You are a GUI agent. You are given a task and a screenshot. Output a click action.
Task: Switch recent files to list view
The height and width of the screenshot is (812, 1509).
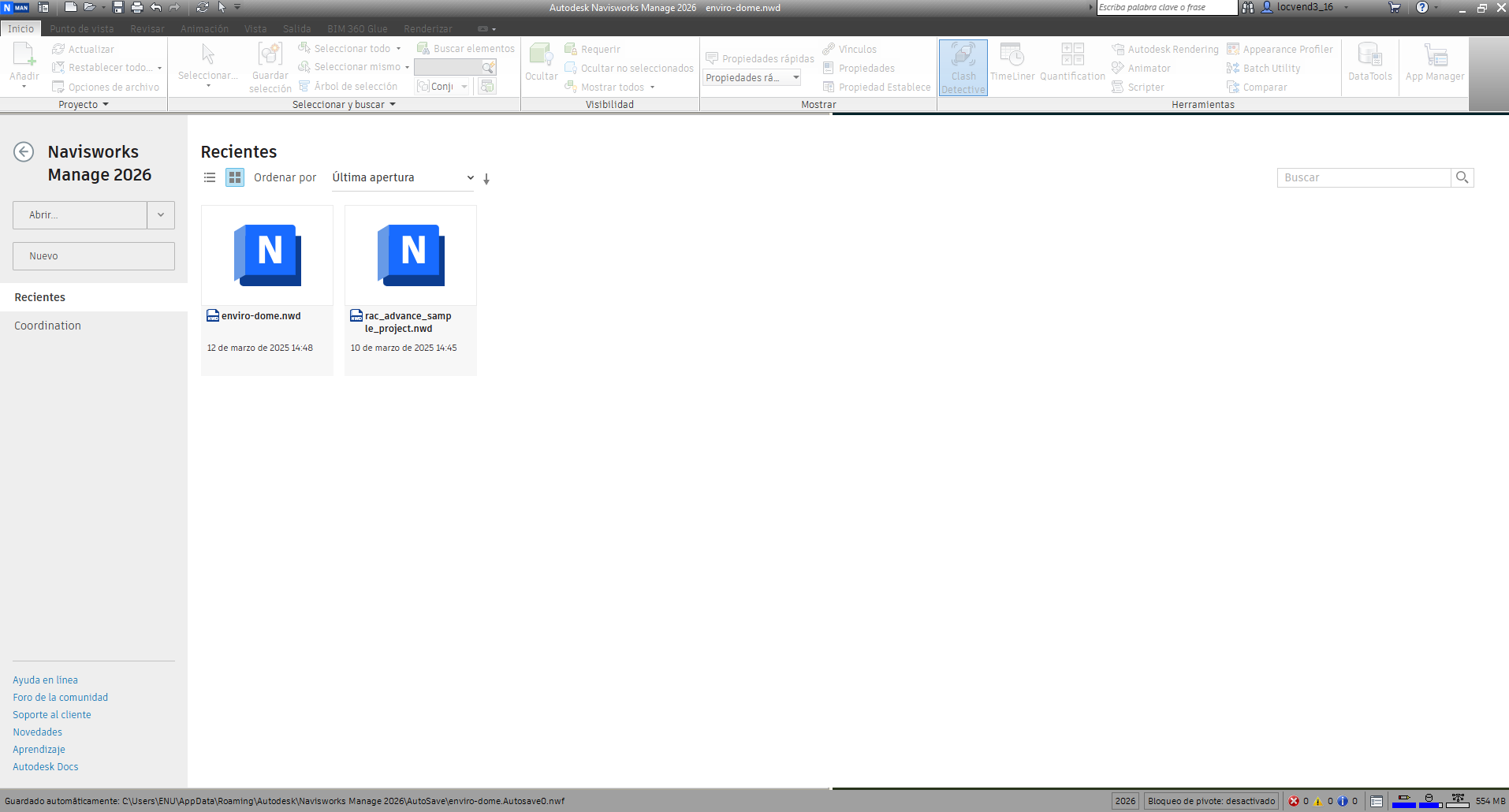(x=210, y=177)
